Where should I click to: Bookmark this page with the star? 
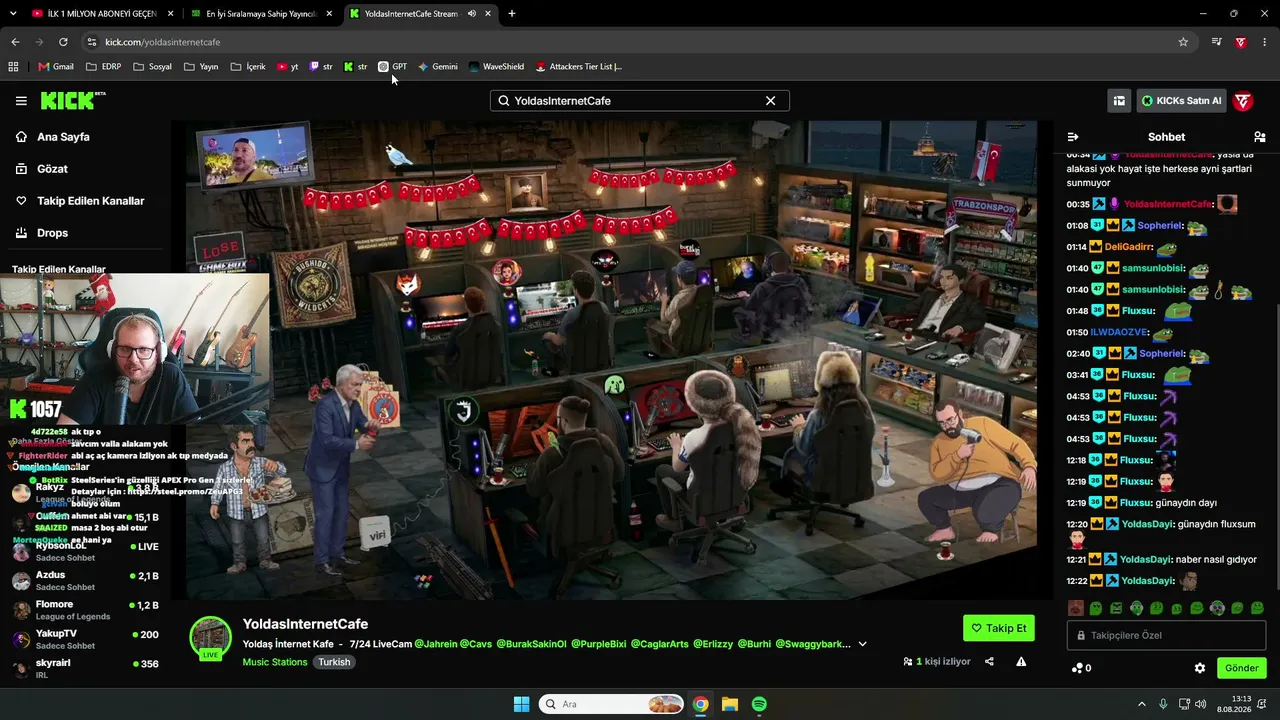(x=1183, y=42)
